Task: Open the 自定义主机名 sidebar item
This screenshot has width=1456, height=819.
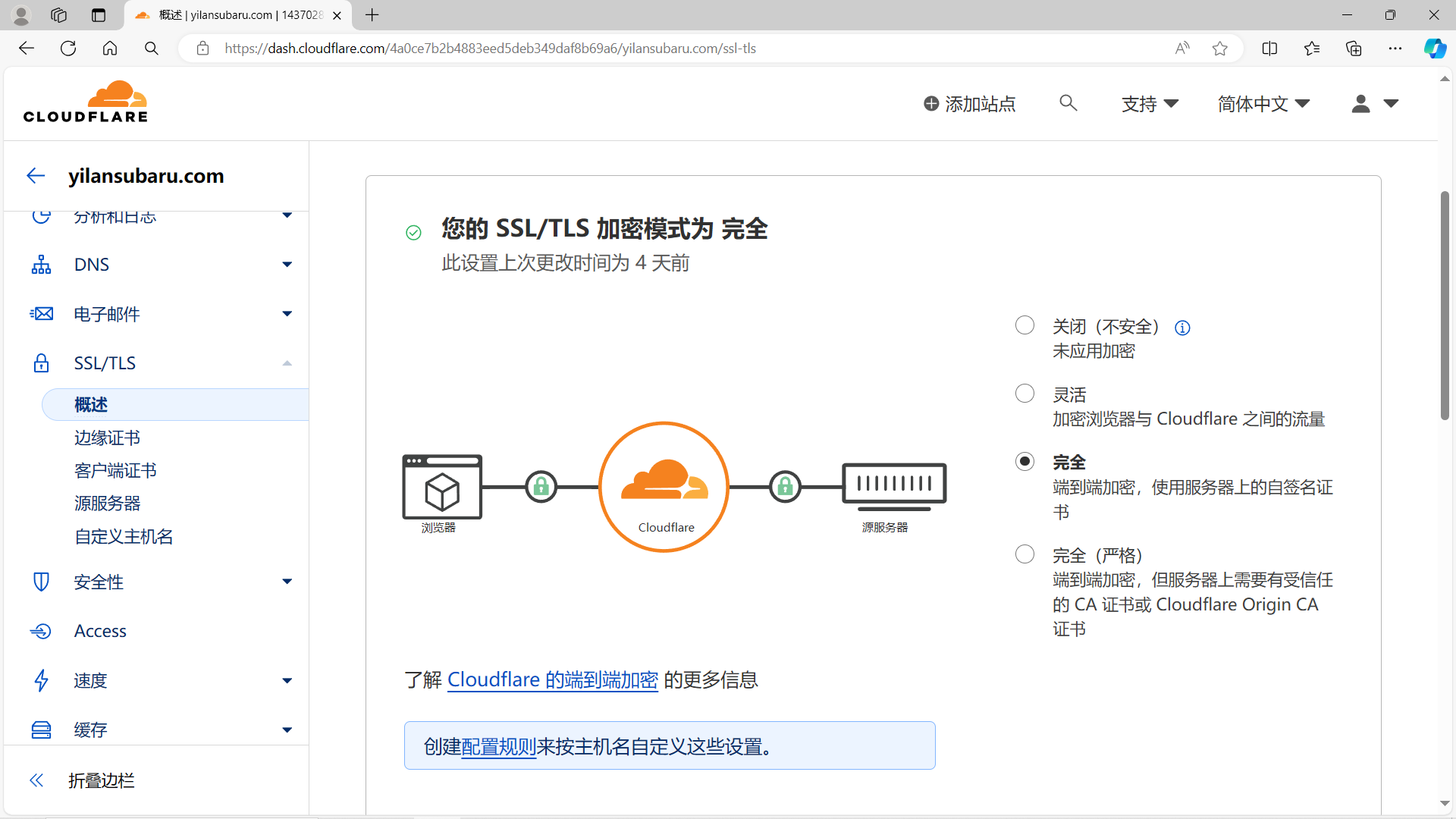Action: tap(124, 536)
